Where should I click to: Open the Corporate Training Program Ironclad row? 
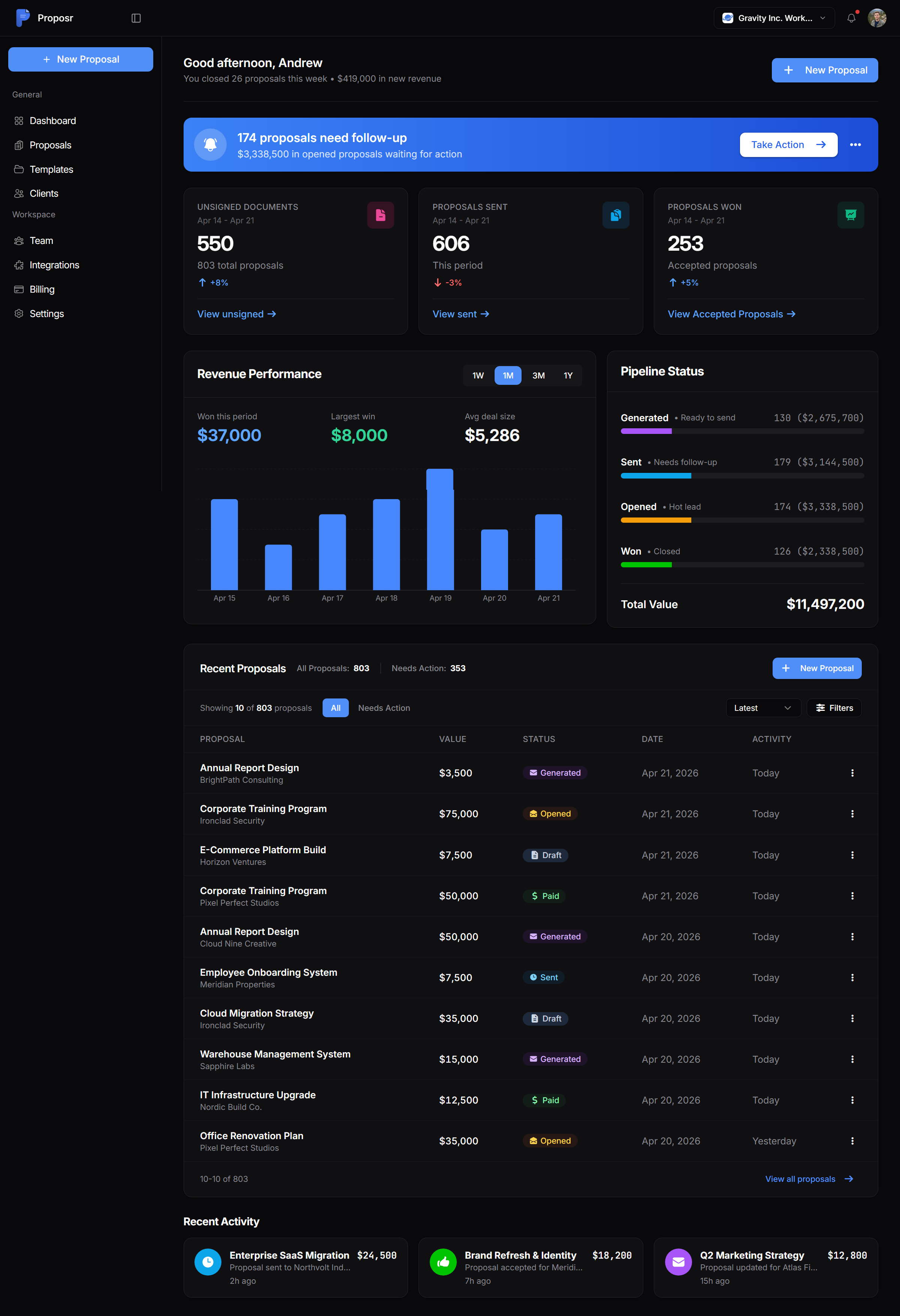530,814
